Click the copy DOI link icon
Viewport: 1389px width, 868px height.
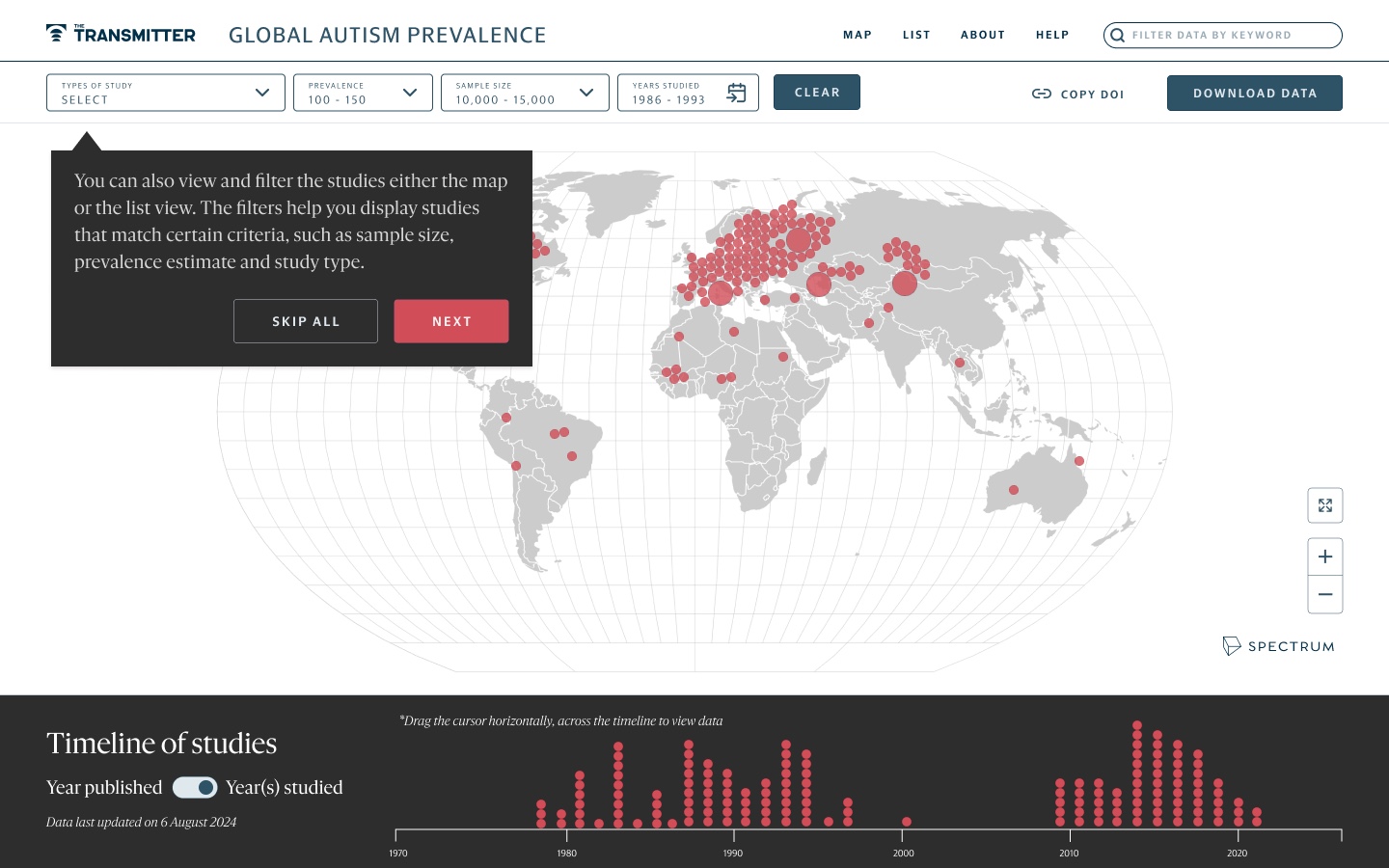tap(1042, 94)
